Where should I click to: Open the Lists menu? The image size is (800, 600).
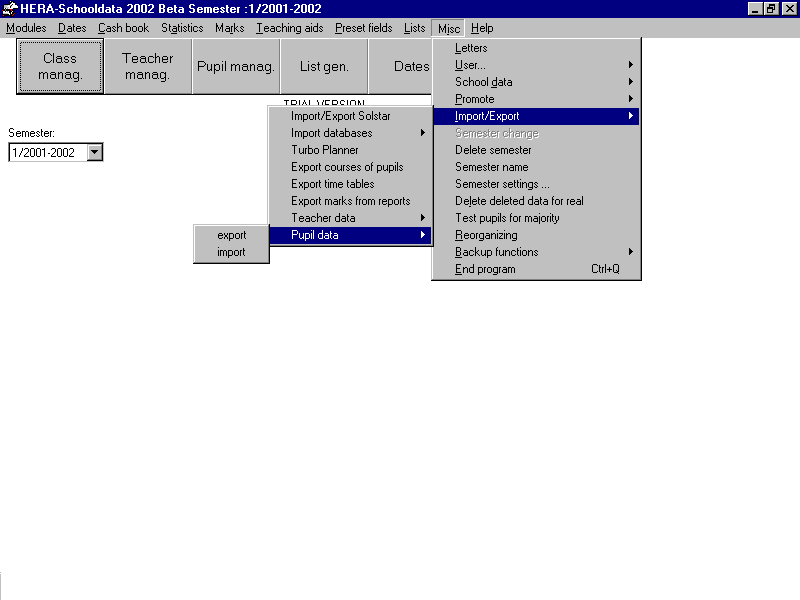pos(414,28)
